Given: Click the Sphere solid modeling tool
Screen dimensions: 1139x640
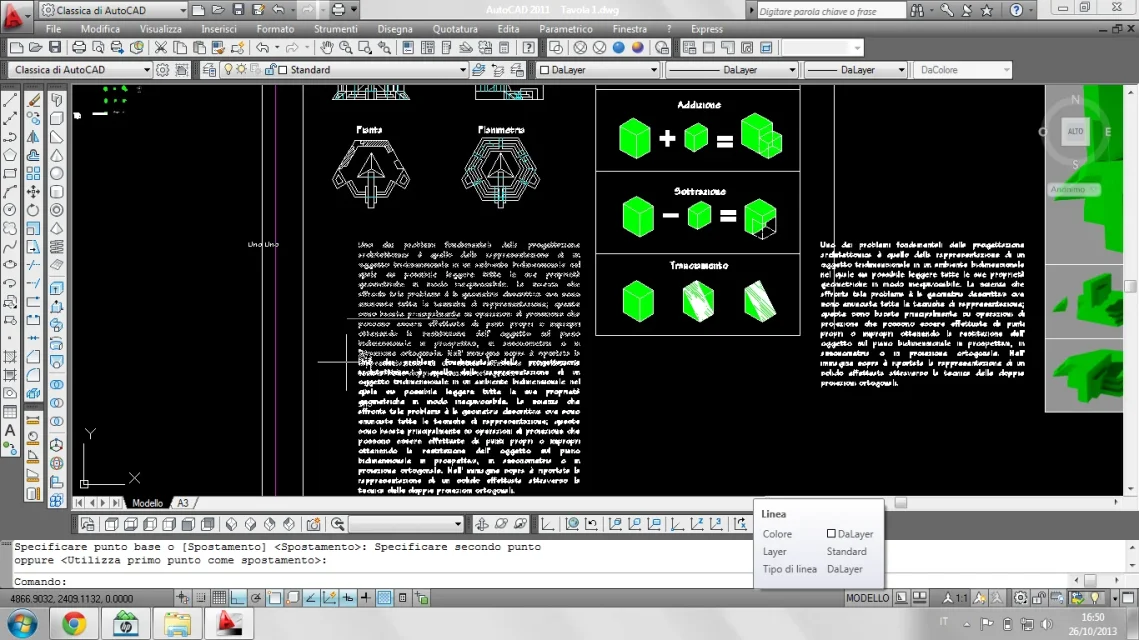Looking at the screenshot, I should 57,173.
